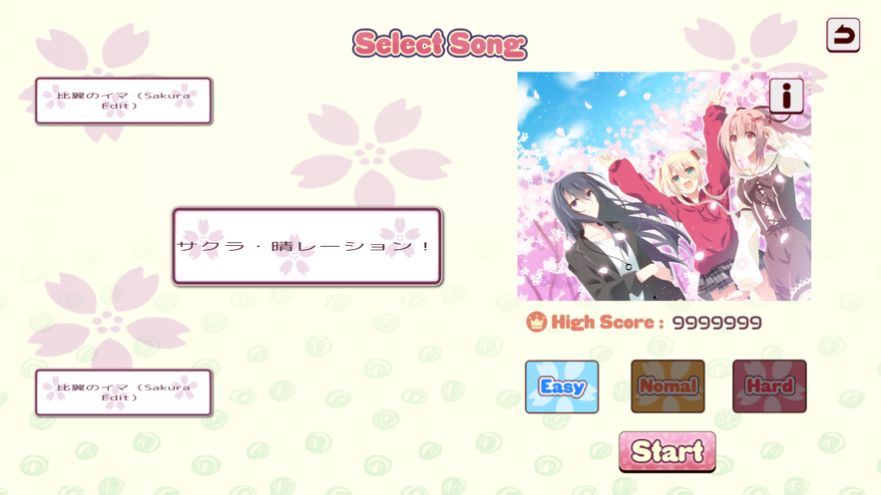Screen dimensions: 881x495
Task: Click the sakura flower between the left song buttons
Action: [108, 320]
